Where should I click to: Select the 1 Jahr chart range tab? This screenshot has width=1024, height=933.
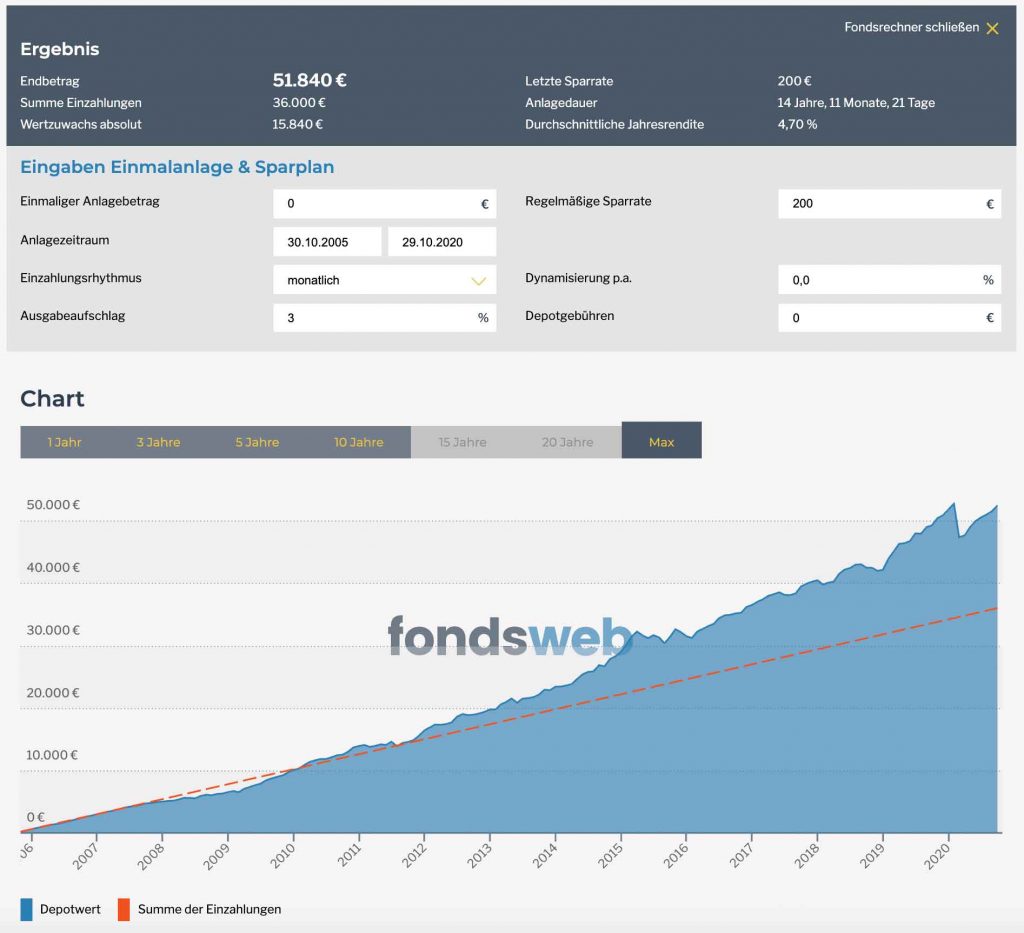65,442
